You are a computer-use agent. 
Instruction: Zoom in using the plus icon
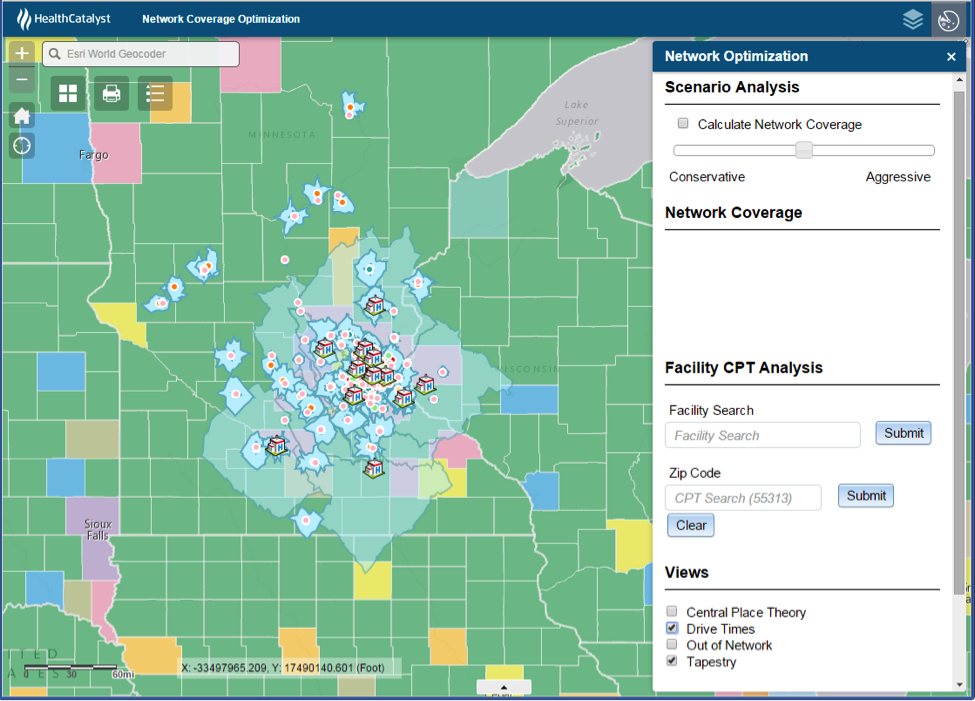click(21, 51)
